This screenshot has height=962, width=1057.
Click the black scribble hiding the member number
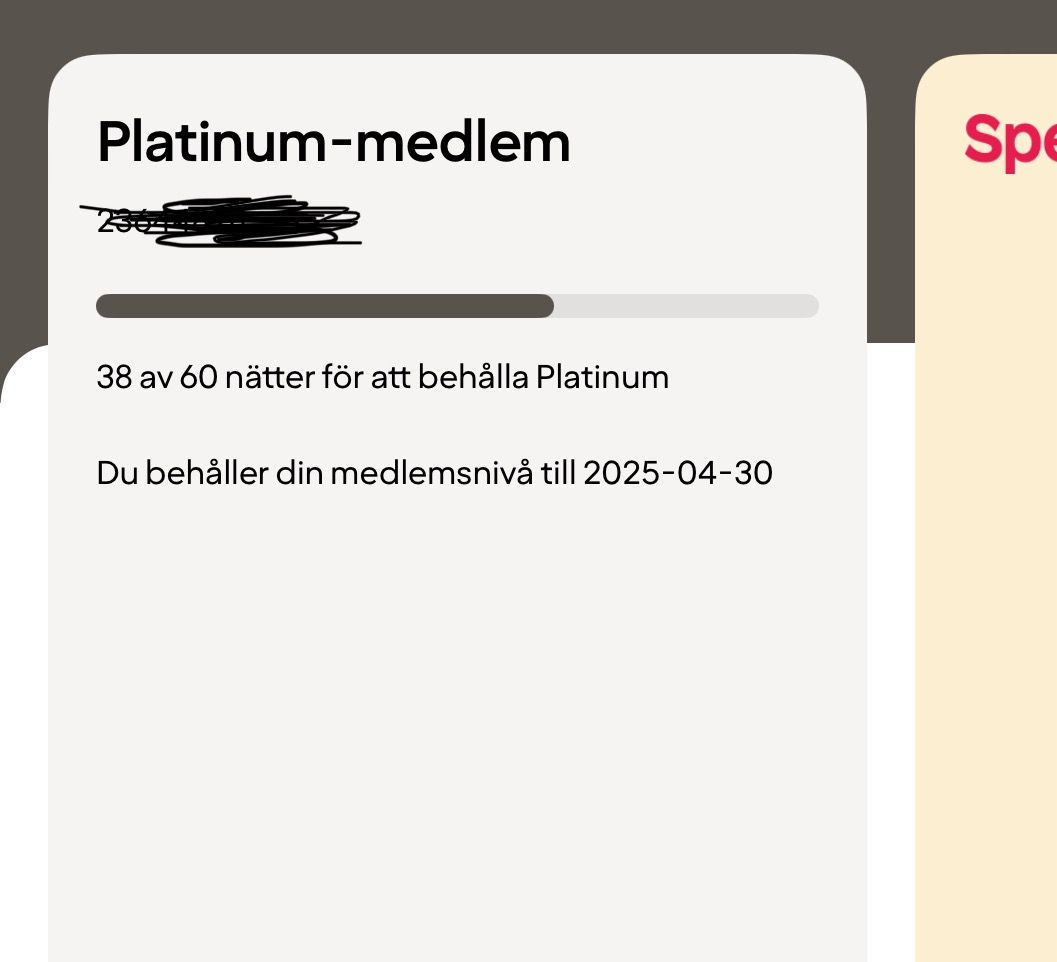click(260, 222)
